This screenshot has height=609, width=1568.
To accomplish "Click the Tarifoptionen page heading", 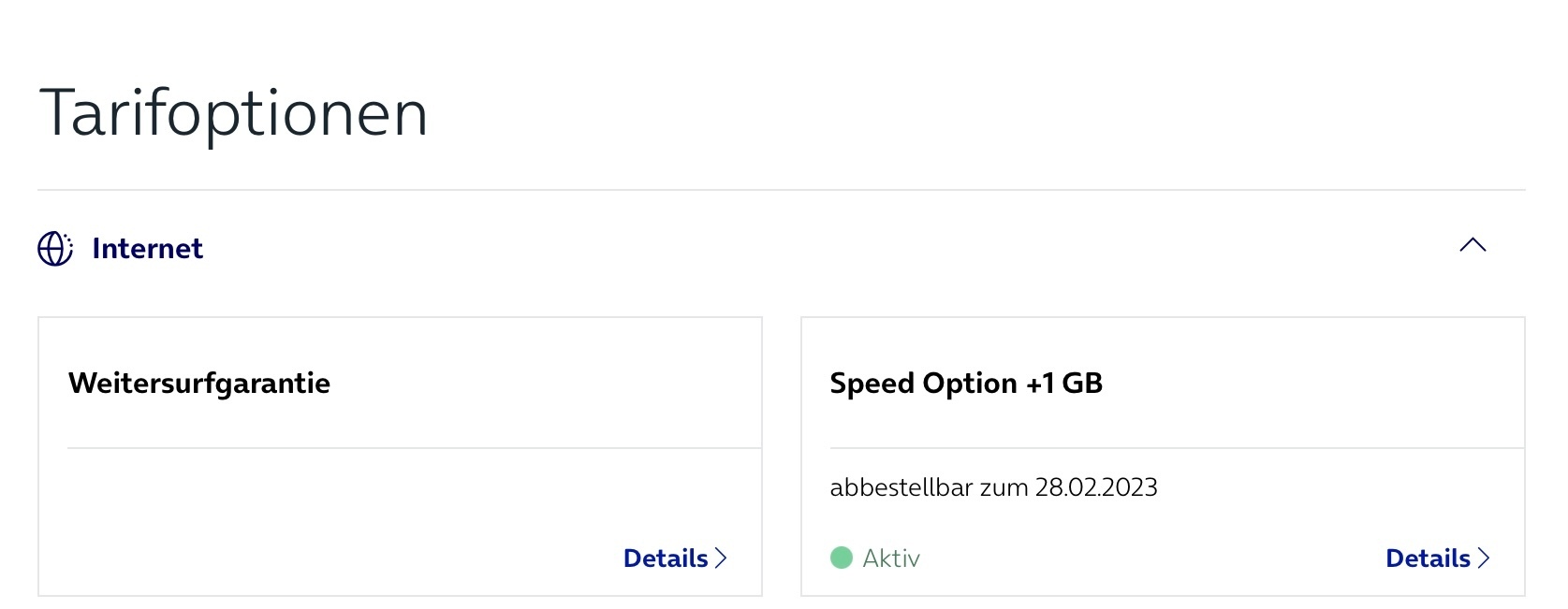I will [233, 113].
